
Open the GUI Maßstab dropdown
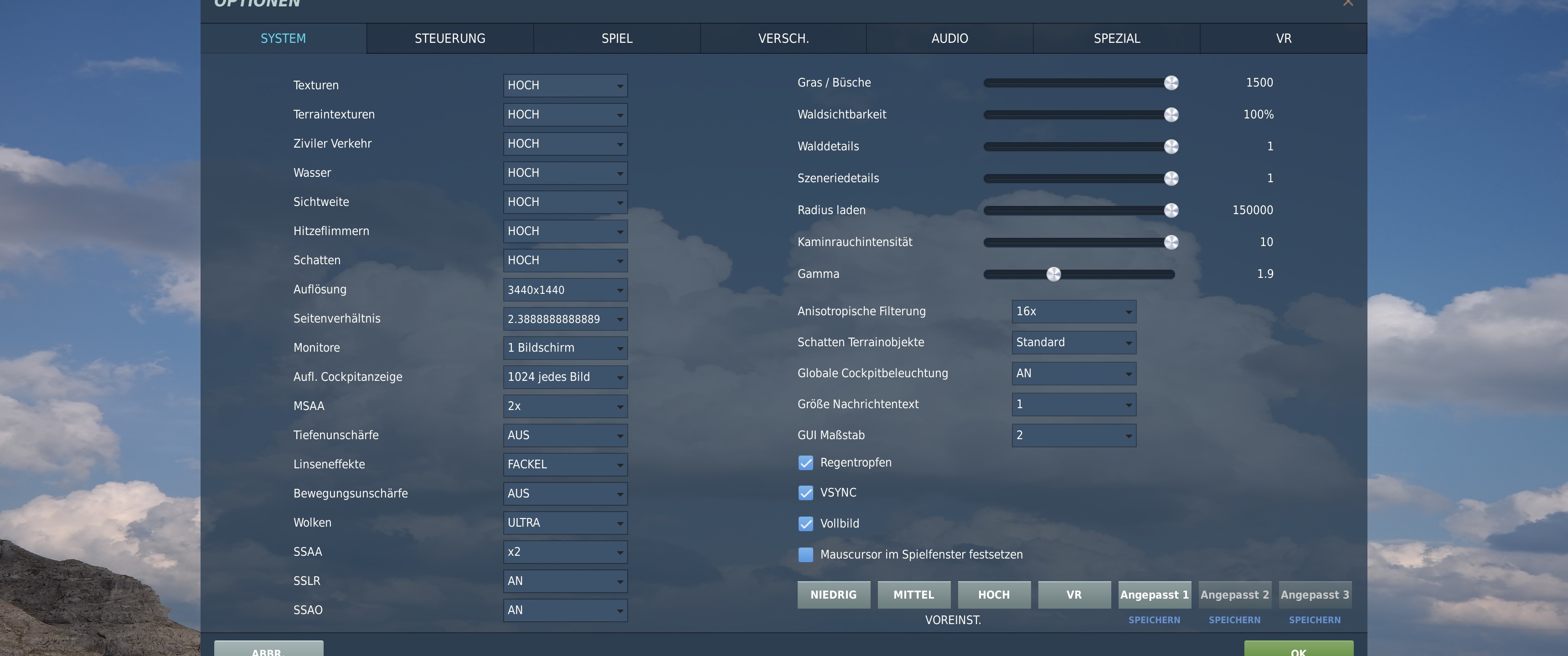coord(1074,435)
